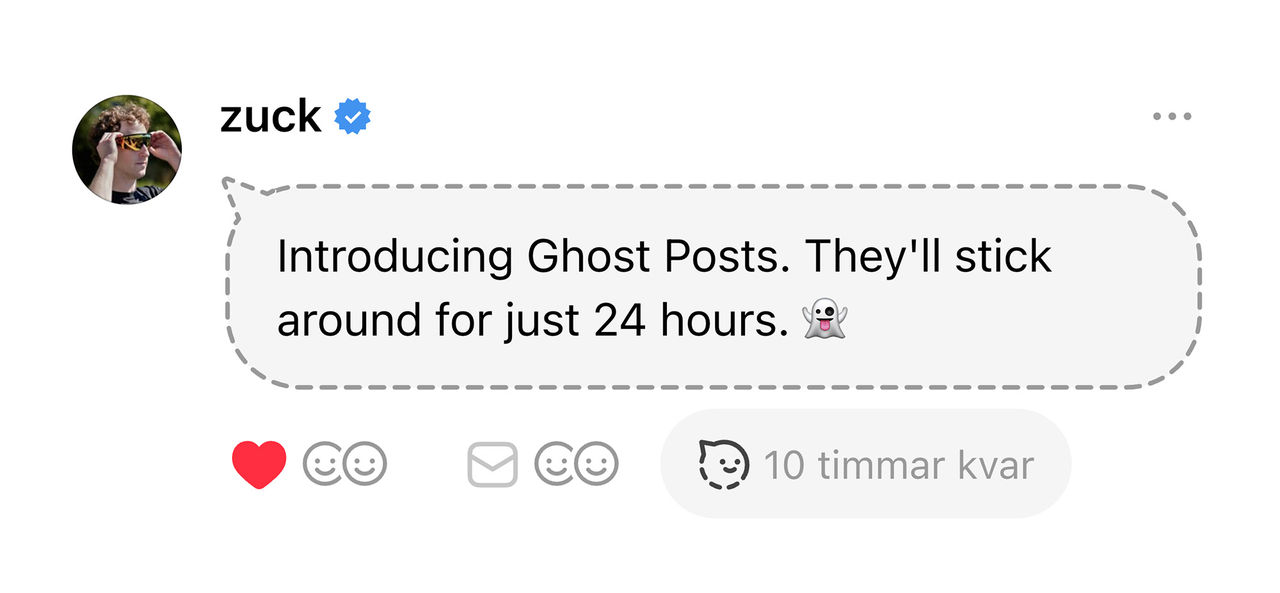
Task: Click the second smiley beside the heart
Action: pyautogui.click(x=365, y=465)
